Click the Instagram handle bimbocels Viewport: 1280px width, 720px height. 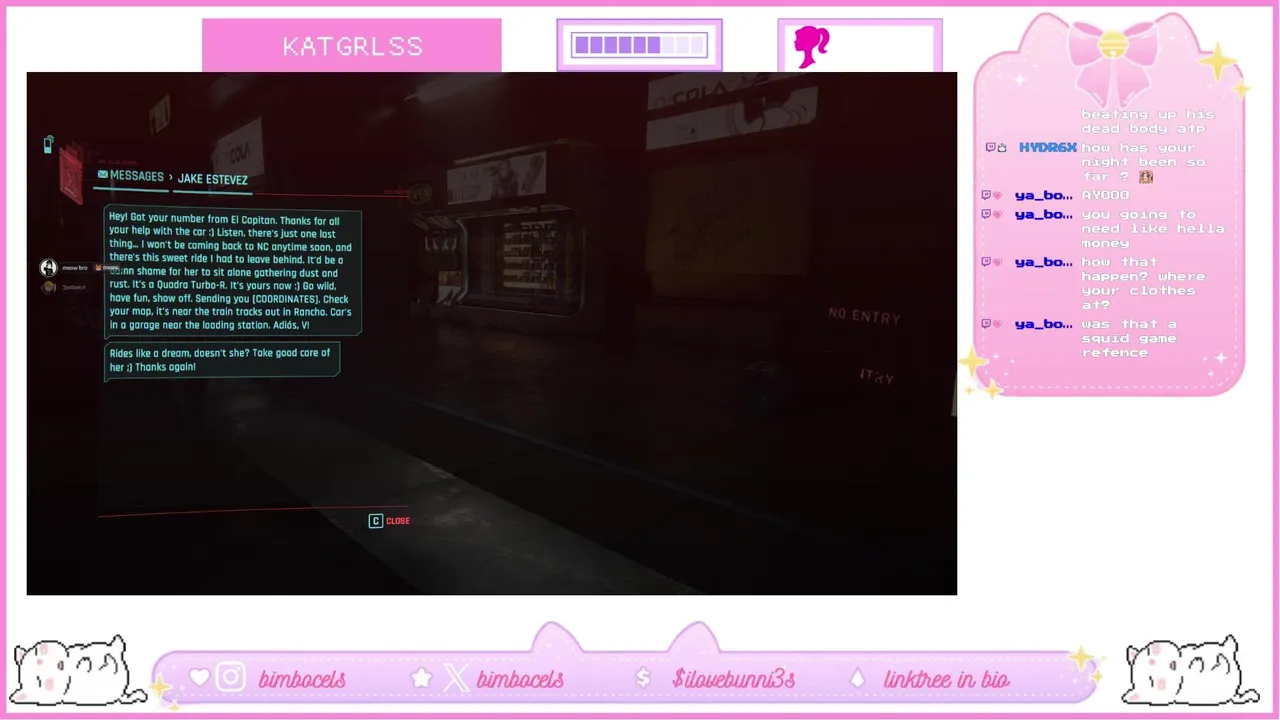(302, 679)
